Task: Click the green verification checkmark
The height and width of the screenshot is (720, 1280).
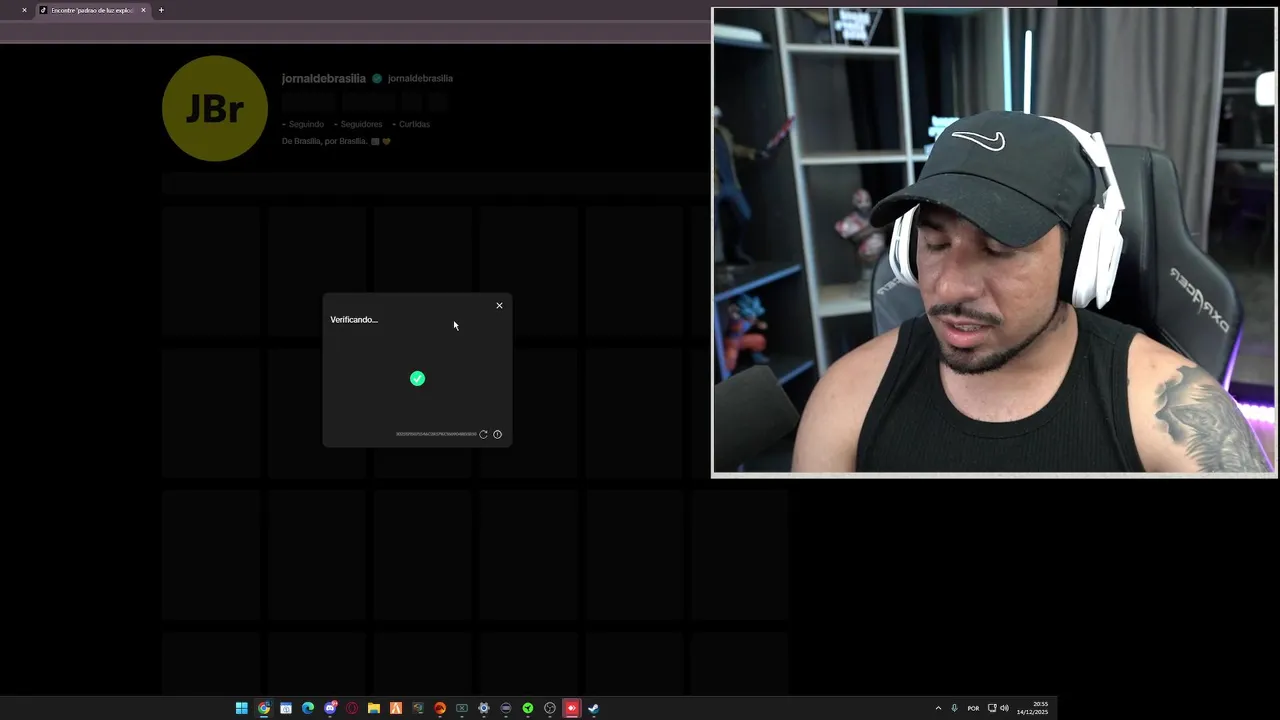Action: pos(417,378)
